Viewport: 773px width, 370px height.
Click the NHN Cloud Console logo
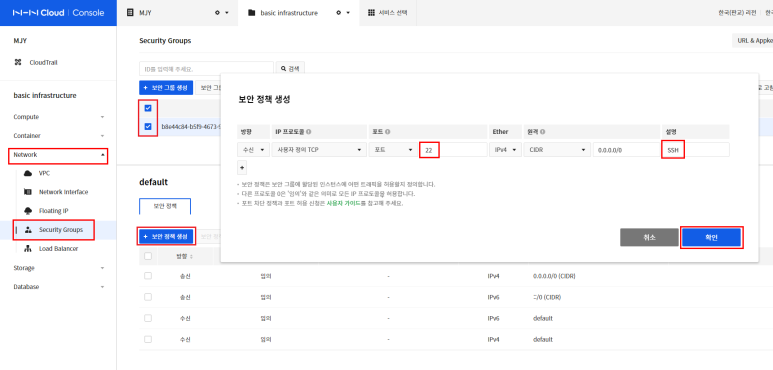tap(58, 13)
